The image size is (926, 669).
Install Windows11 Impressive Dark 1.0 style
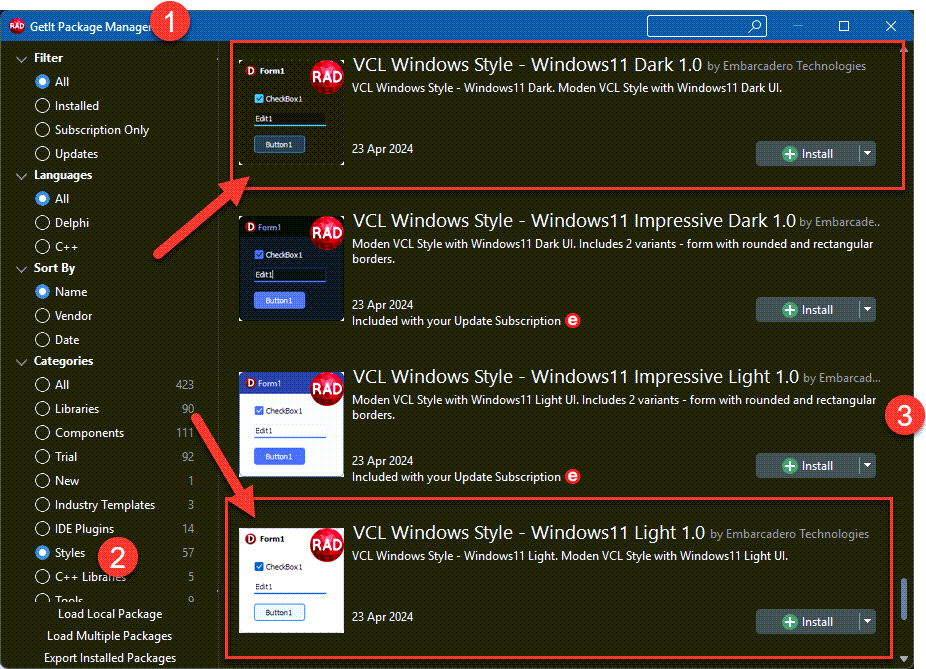click(807, 309)
